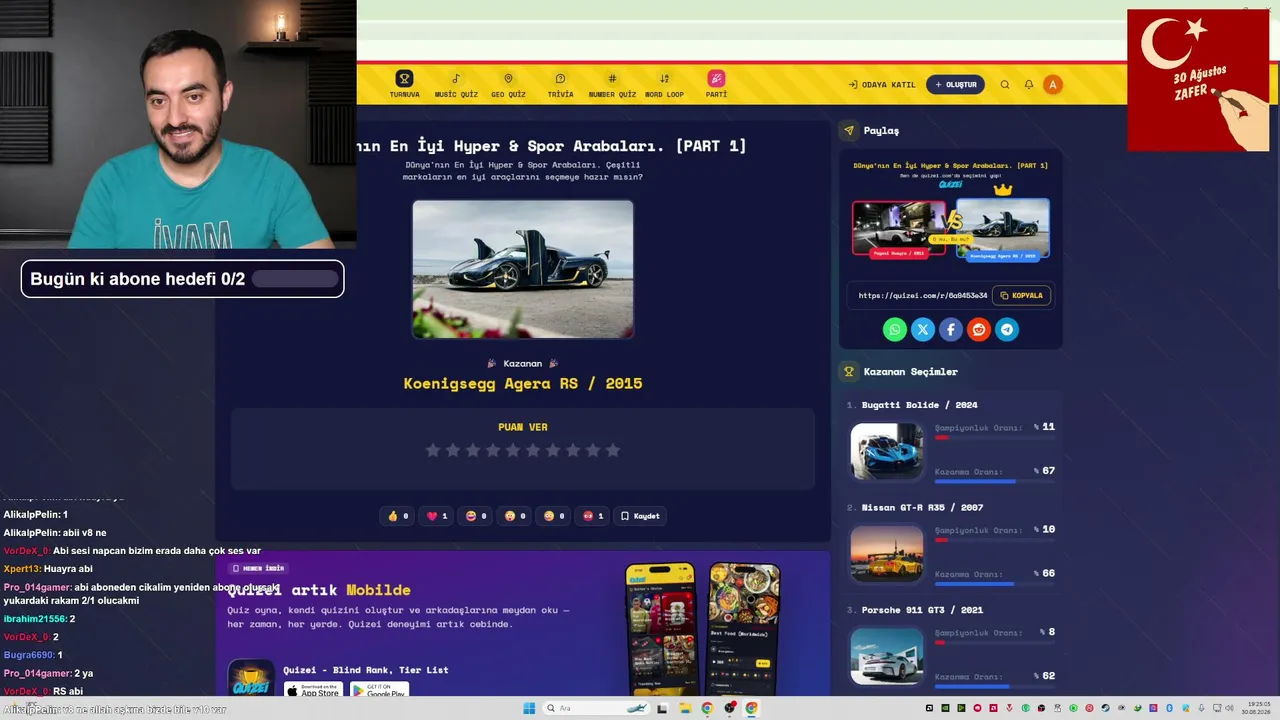Open Music Quiz from the navigation bar
The height and width of the screenshot is (720, 1280).
coord(456,84)
